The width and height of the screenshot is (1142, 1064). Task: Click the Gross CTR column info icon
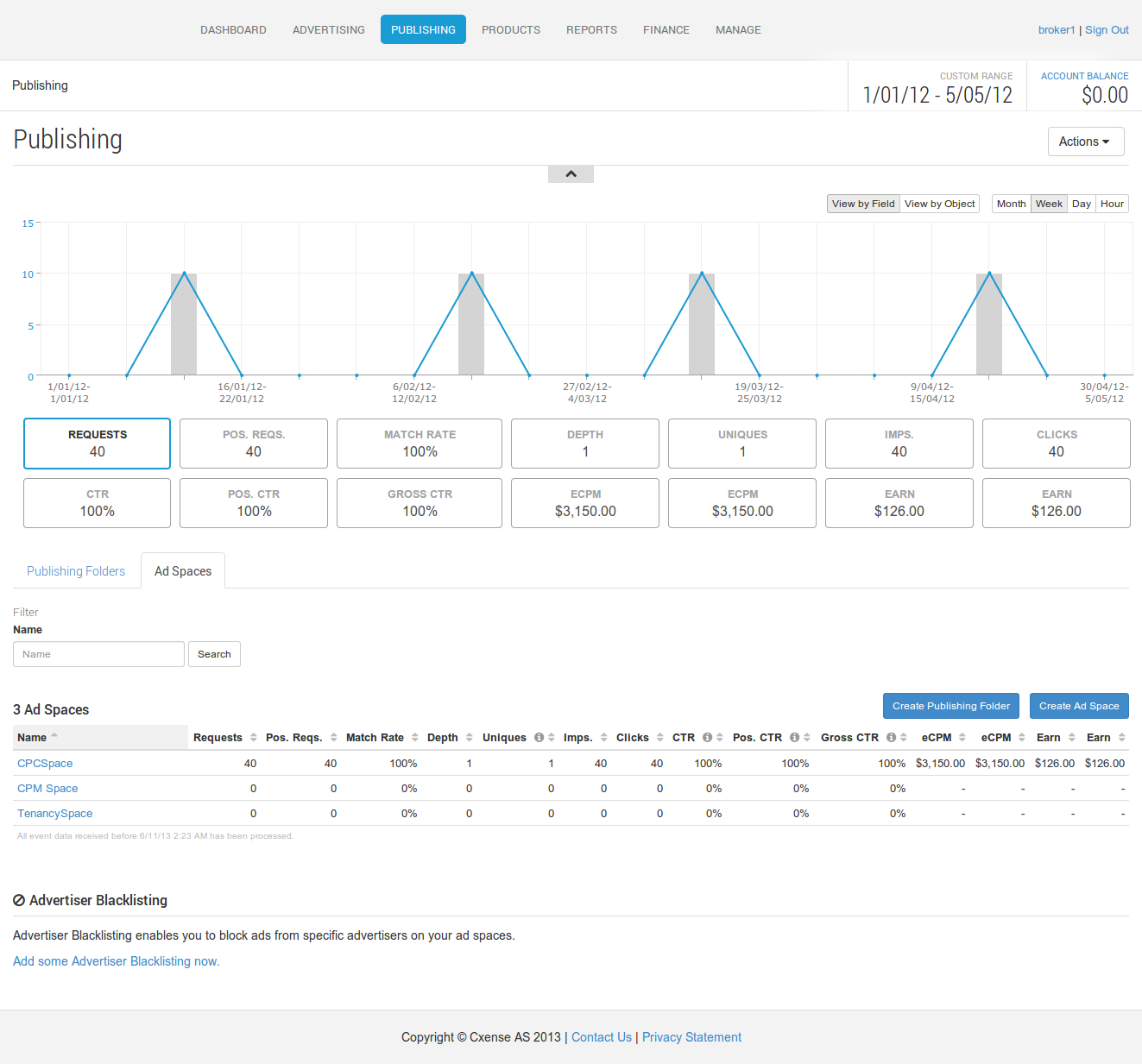coord(891,737)
